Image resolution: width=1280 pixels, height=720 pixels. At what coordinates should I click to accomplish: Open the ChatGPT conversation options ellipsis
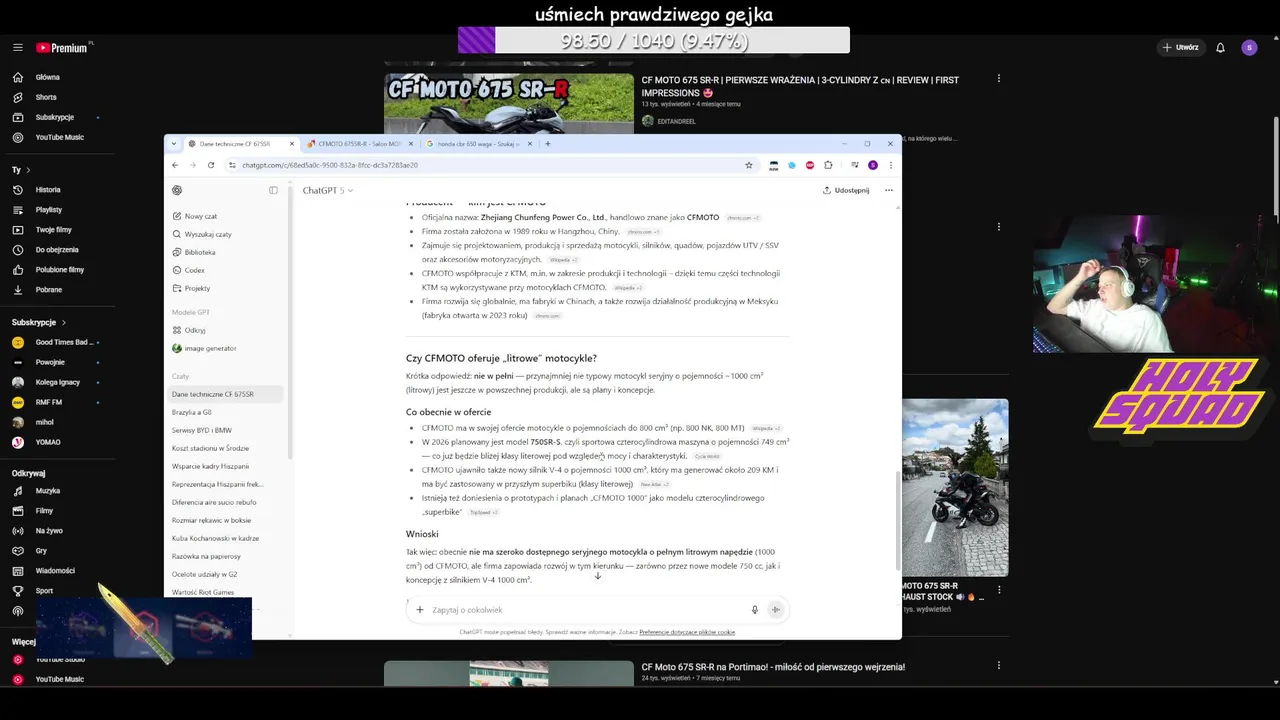tap(888, 190)
